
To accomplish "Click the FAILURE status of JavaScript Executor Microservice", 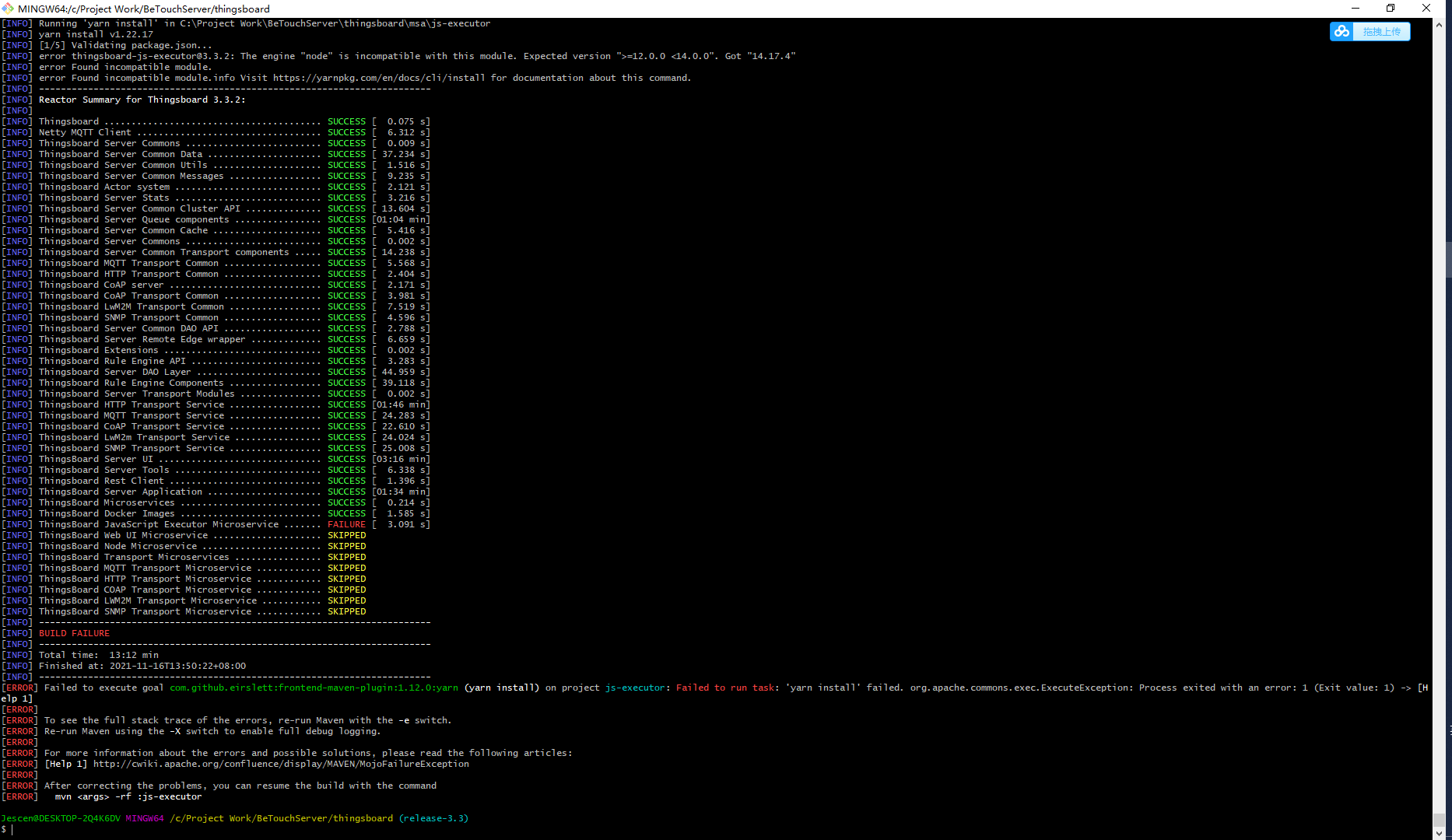I will point(345,523).
